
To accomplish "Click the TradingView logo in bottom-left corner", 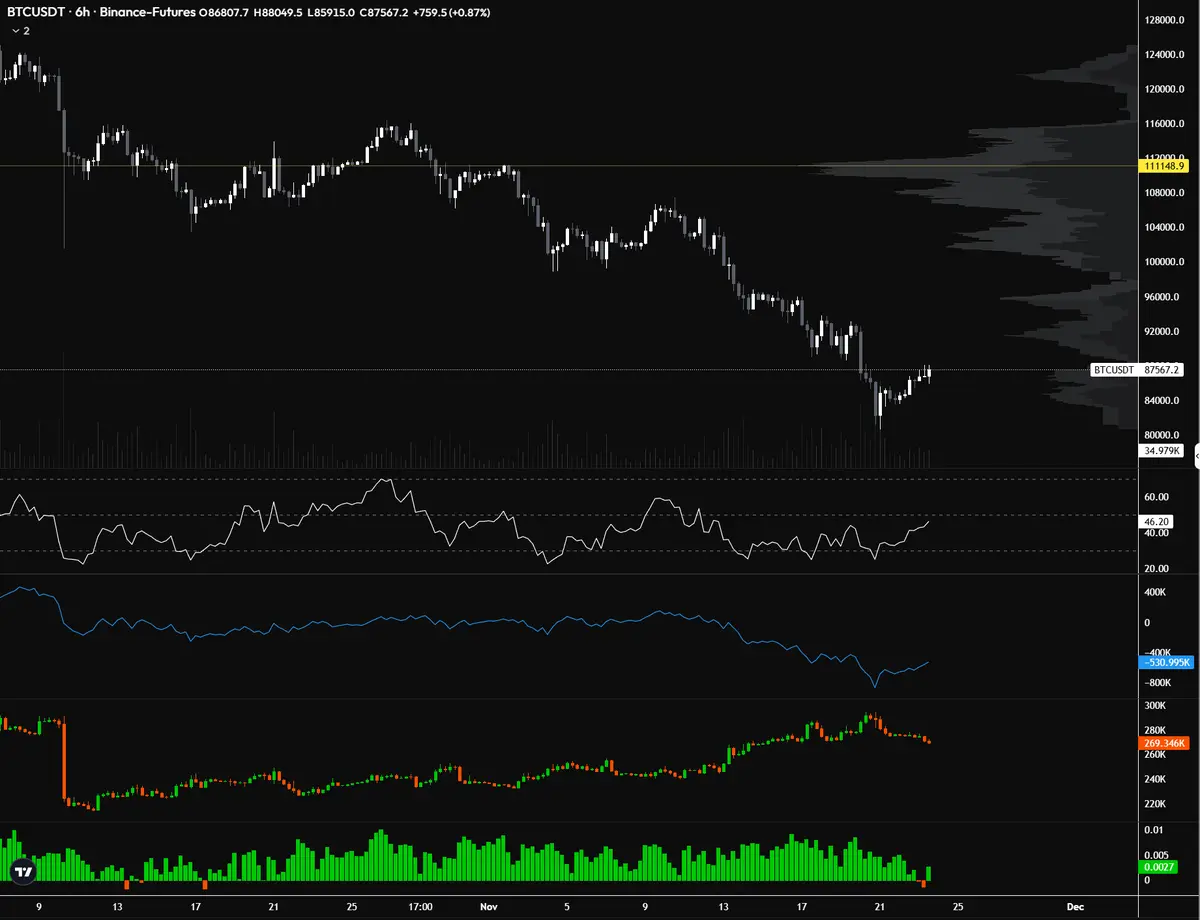I will tap(23, 872).
